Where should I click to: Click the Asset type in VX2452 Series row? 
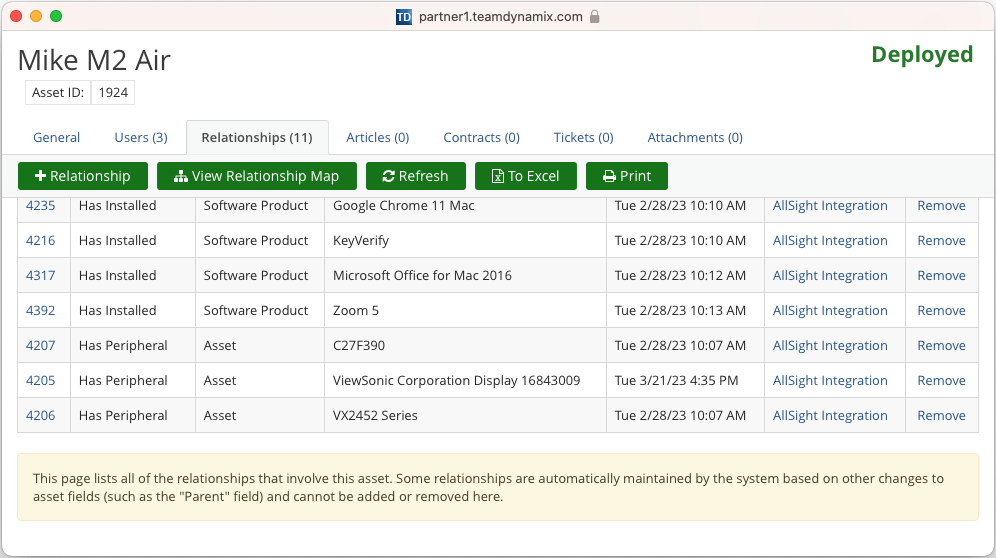[220, 415]
